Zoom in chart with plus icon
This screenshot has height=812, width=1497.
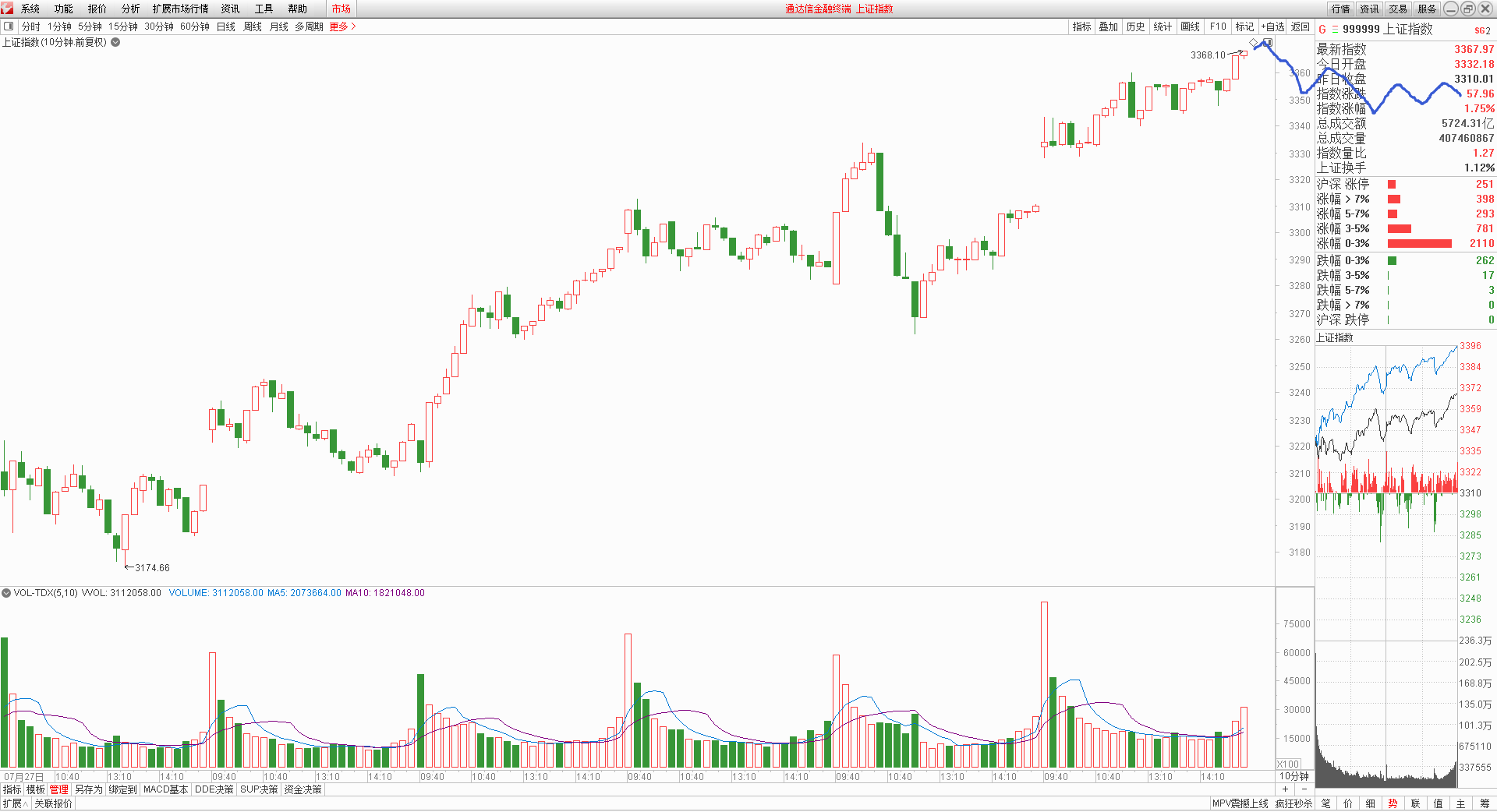[x=1285, y=789]
